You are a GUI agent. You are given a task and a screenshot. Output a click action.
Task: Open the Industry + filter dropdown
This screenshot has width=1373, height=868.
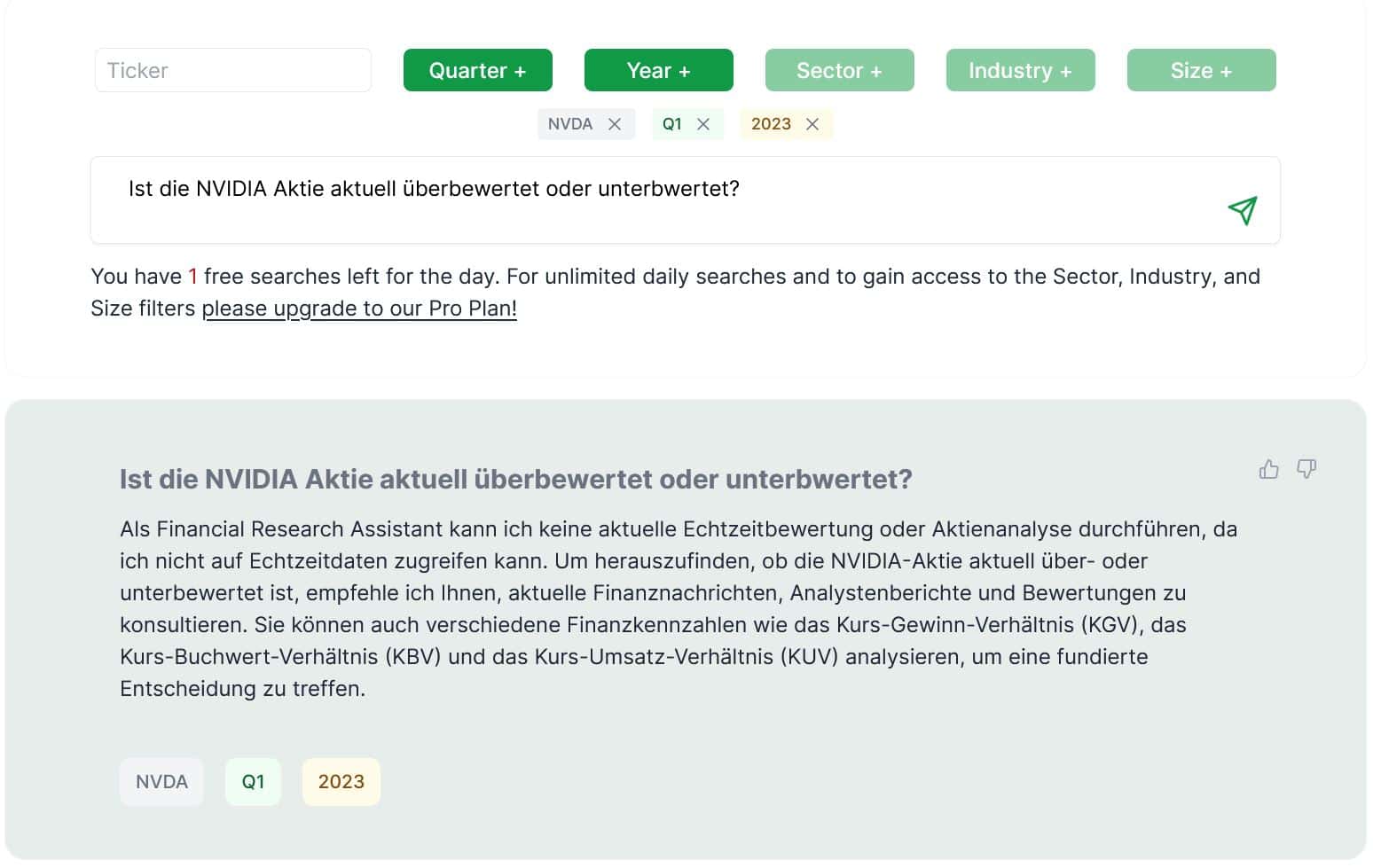click(1021, 70)
